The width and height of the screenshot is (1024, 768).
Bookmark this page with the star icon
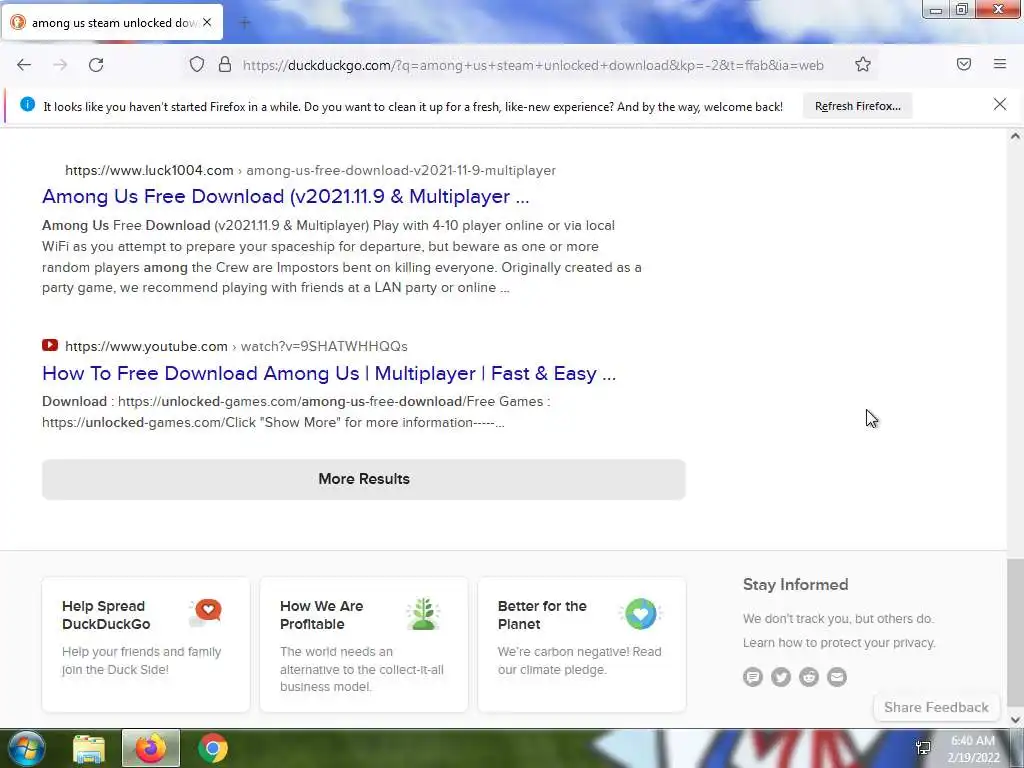[x=863, y=65]
